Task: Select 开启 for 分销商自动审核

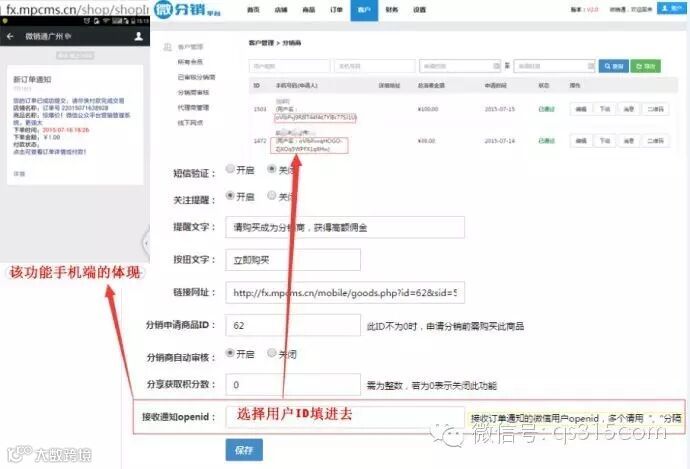Action: 230,352
